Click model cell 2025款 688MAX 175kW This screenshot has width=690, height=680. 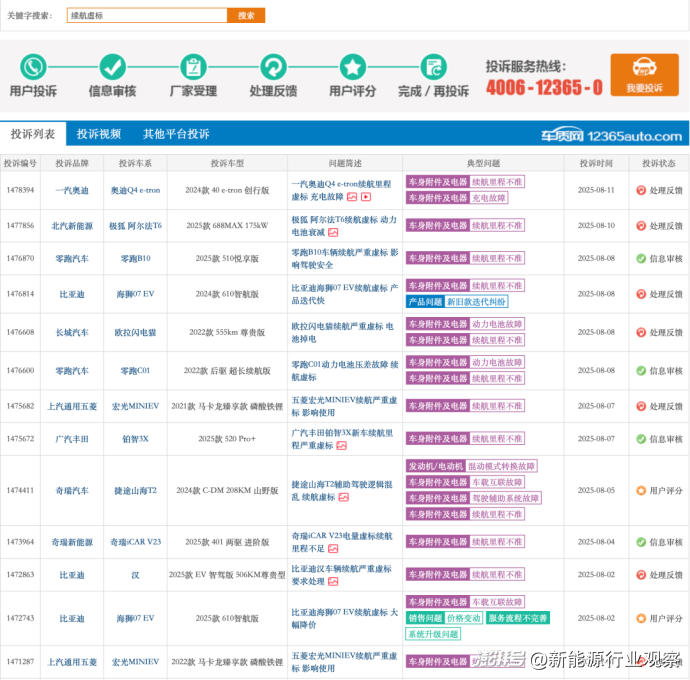tap(227, 226)
